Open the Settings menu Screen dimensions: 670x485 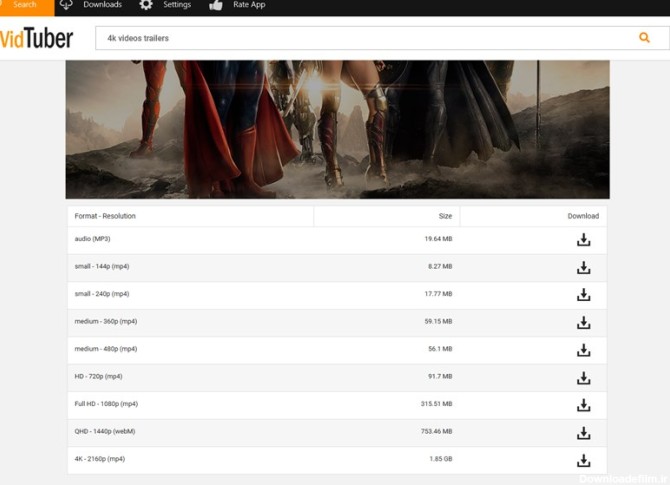point(166,6)
